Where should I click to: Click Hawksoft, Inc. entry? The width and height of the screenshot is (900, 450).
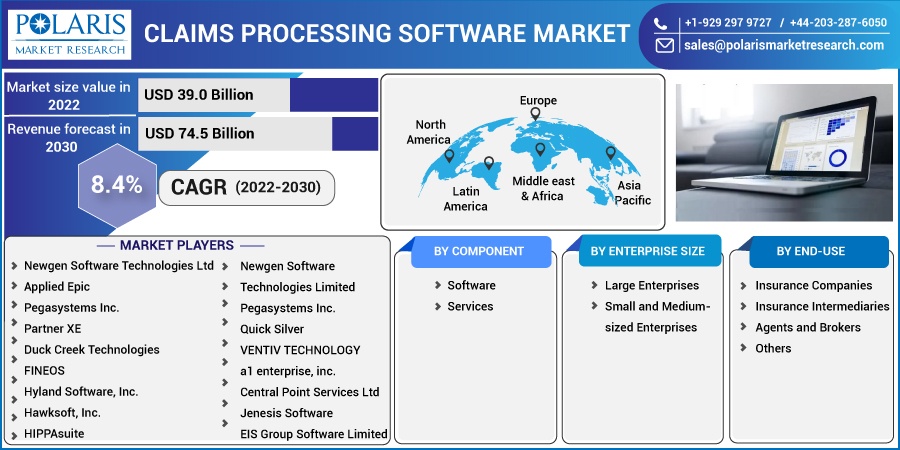point(62,413)
